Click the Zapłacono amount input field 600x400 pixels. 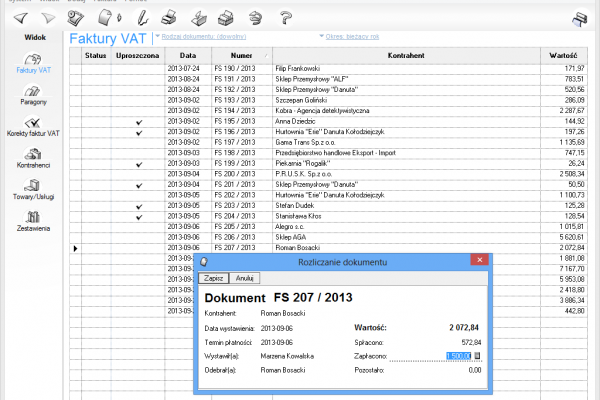[x=450, y=354]
